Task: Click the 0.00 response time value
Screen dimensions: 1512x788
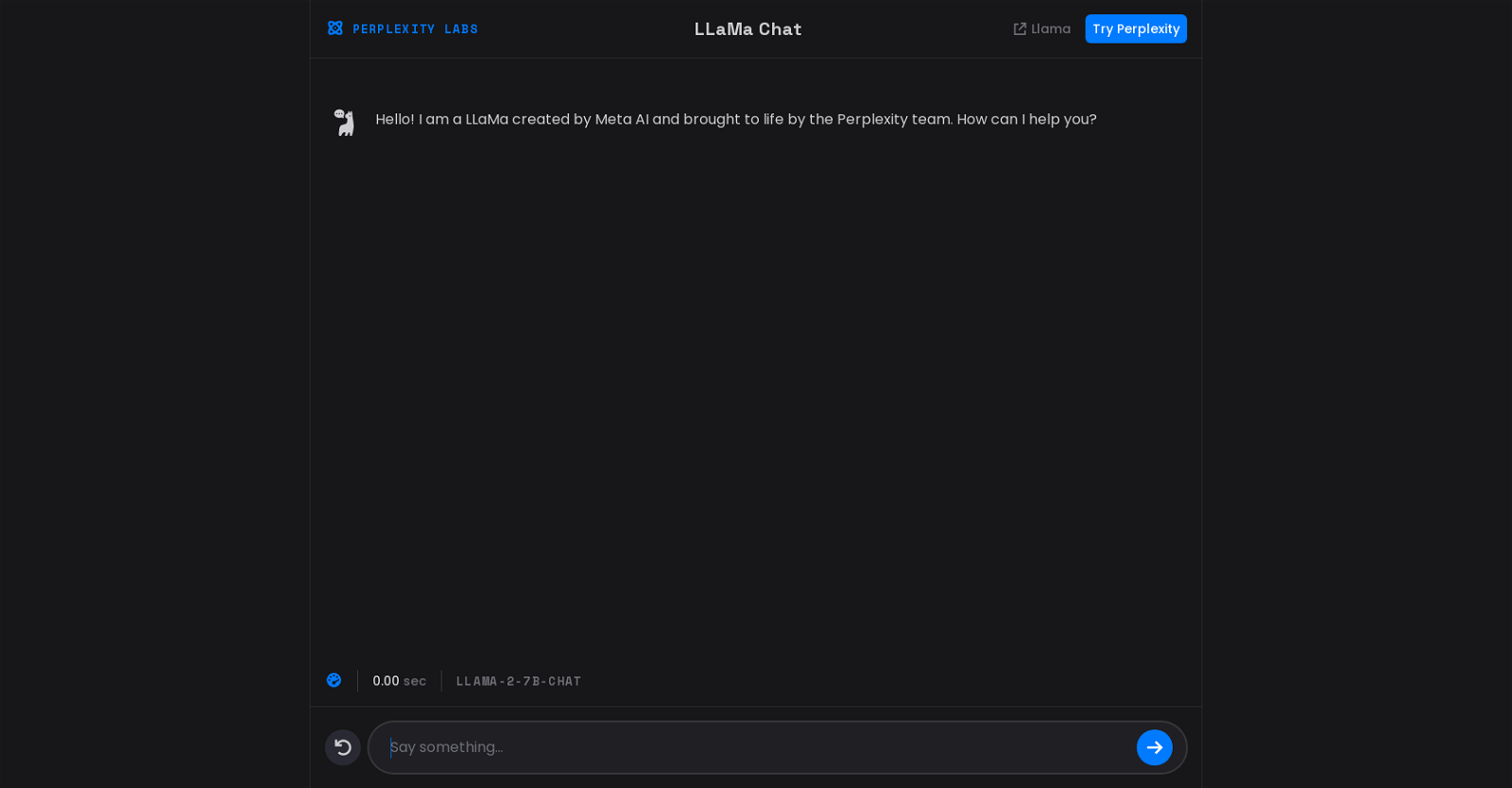Action: pos(386,681)
